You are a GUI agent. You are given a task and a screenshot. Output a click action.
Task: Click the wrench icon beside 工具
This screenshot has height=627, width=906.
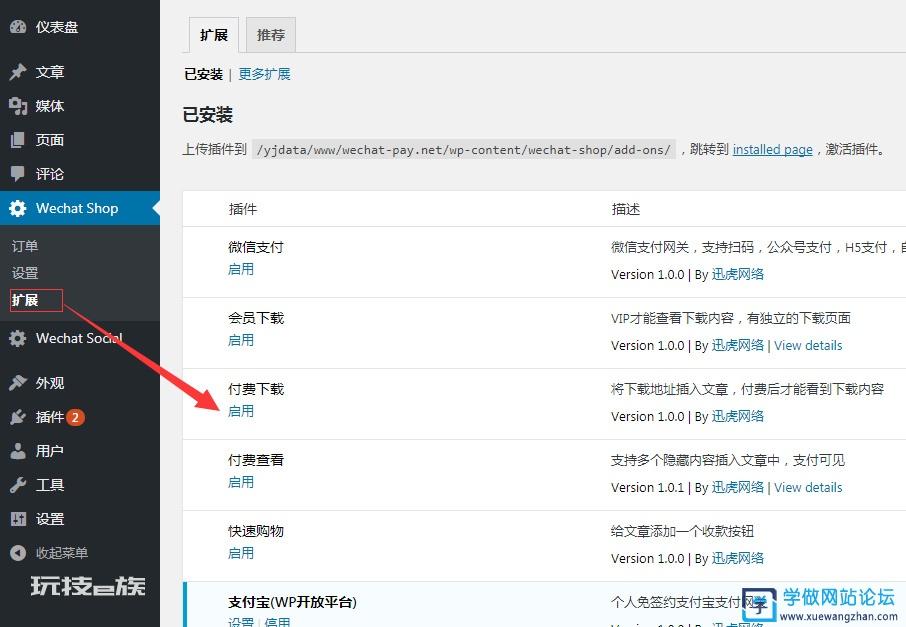point(18,485)
